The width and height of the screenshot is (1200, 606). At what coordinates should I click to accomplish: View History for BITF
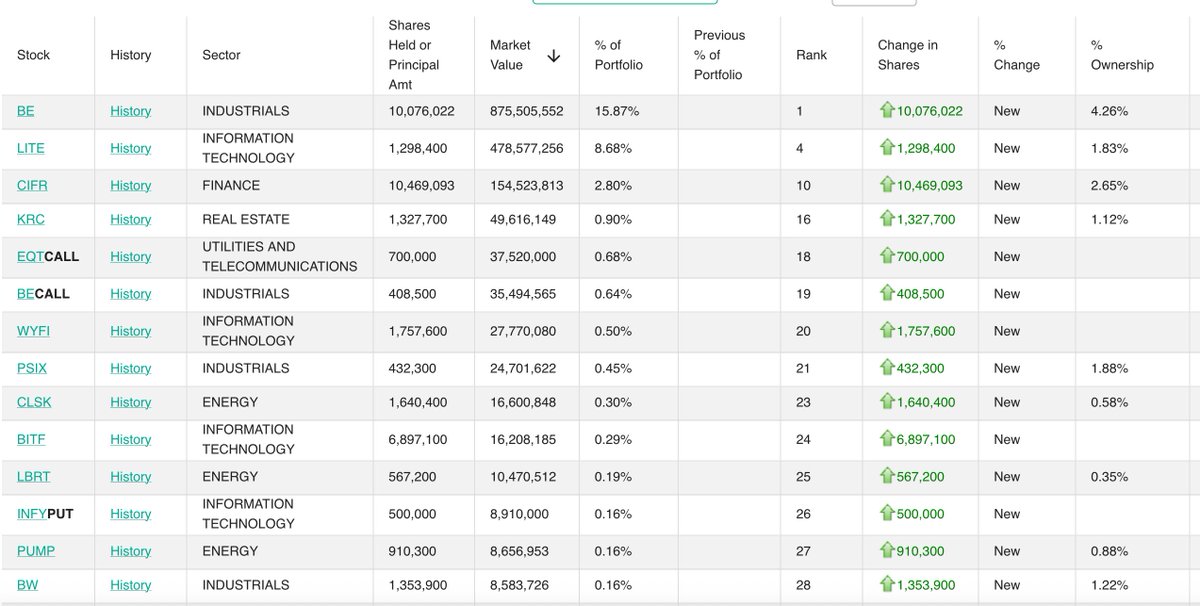tap(131, 439)
